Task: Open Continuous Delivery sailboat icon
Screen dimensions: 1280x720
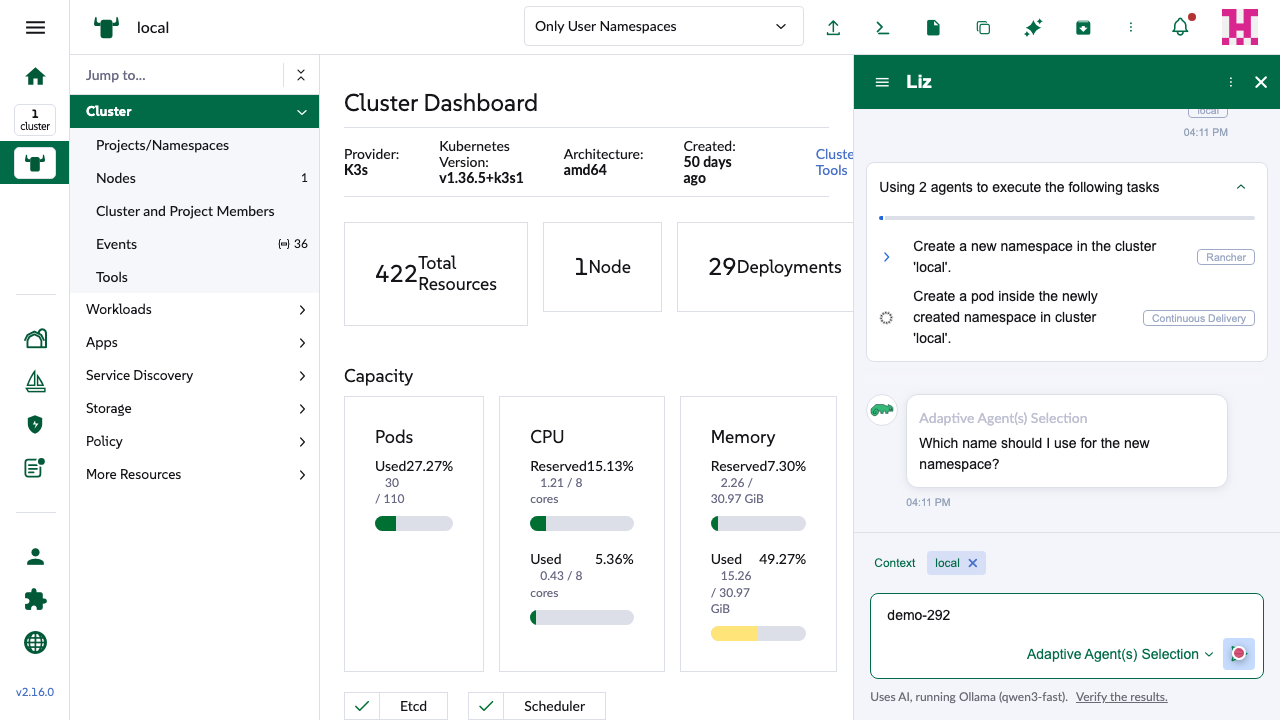Action: point(35,382)
